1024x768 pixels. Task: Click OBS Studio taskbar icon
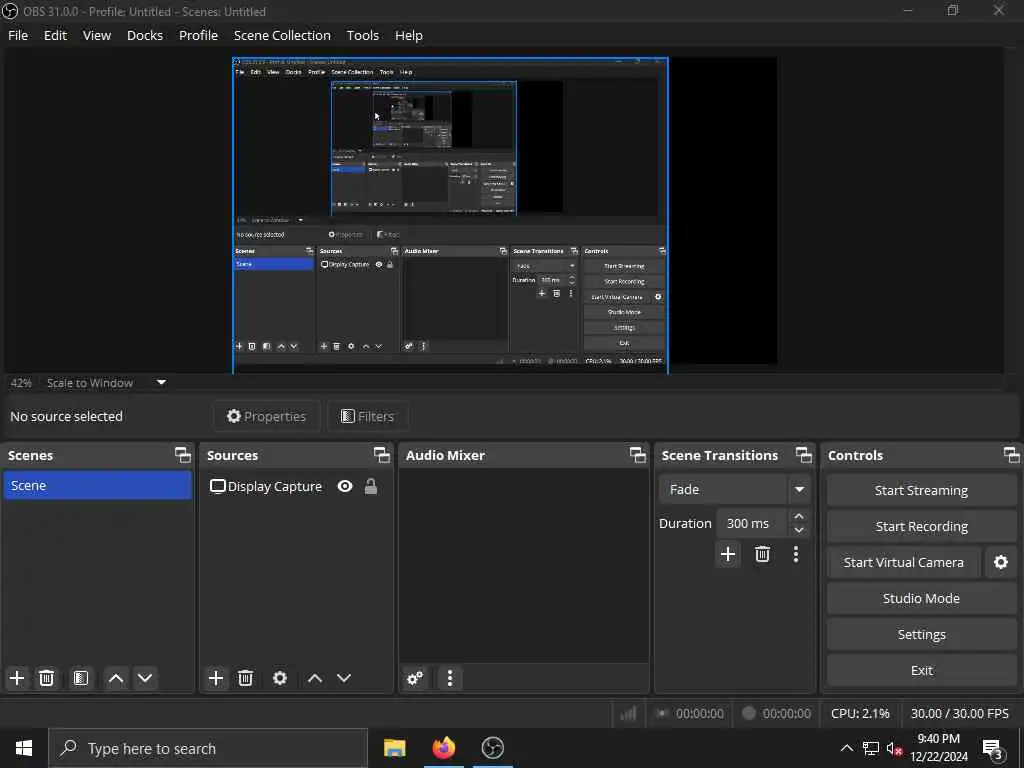[493, 748]
